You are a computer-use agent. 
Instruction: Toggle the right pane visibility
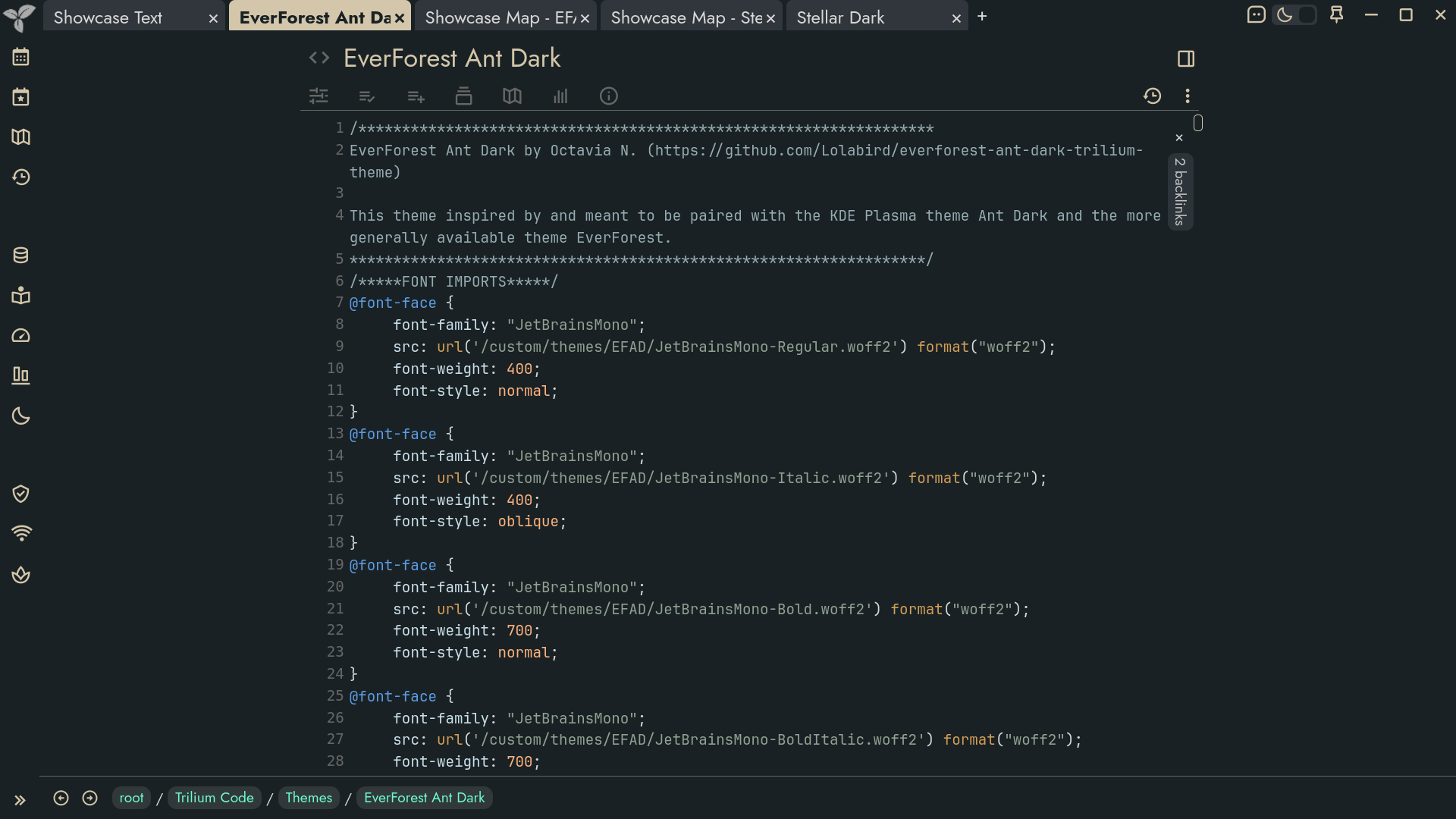point(1186,58)
